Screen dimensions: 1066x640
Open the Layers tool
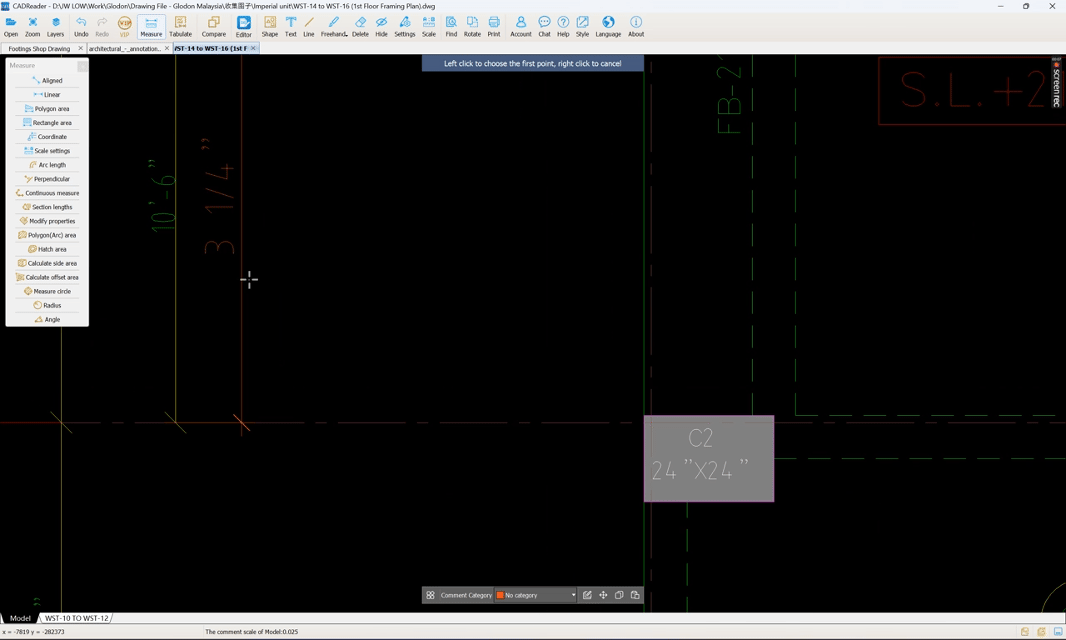pyautogui.click(x=55, y=26)
